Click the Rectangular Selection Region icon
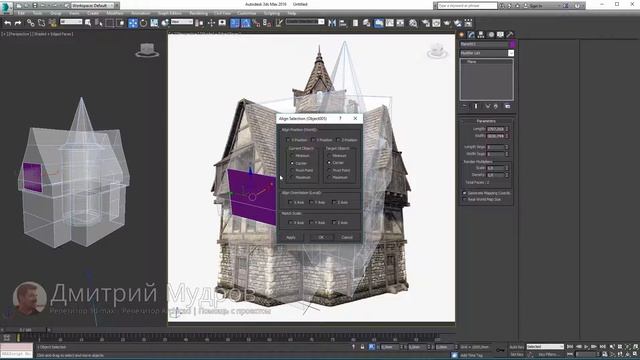640x360 pixels. tap(109, 23)
